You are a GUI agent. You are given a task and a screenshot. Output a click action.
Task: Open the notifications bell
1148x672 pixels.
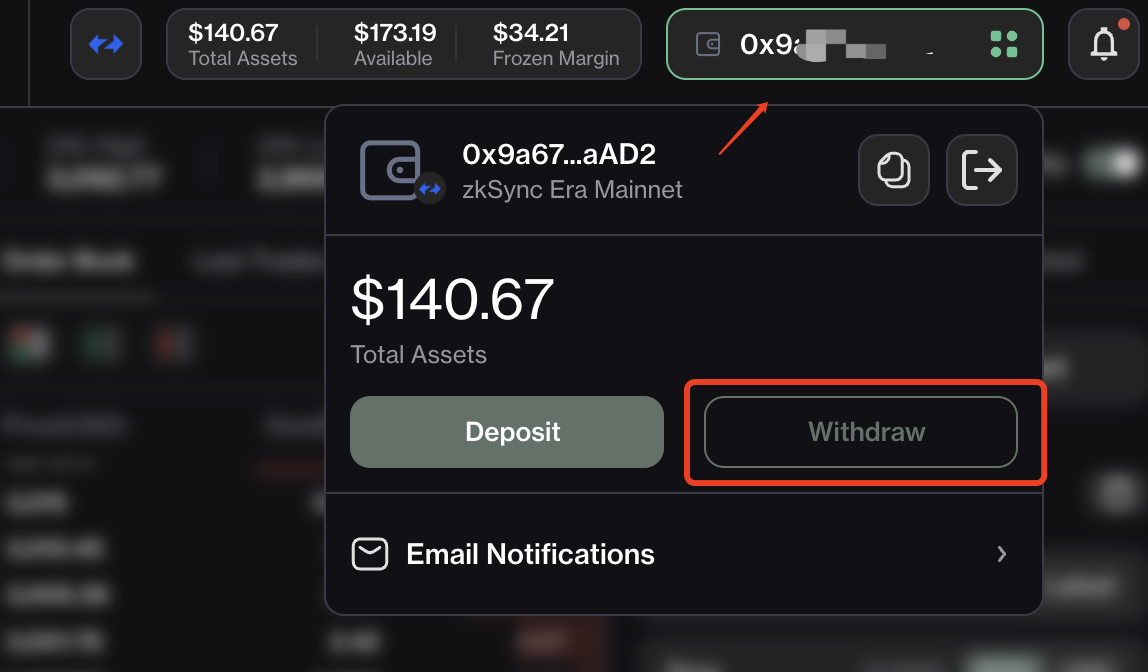(x=1104, y=44)
